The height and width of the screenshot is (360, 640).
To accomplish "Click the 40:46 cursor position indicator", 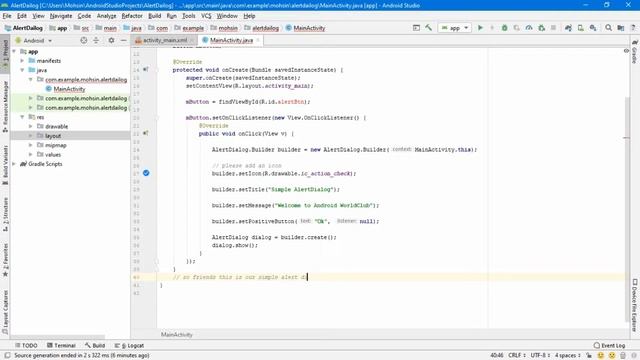I will point(496,356).
